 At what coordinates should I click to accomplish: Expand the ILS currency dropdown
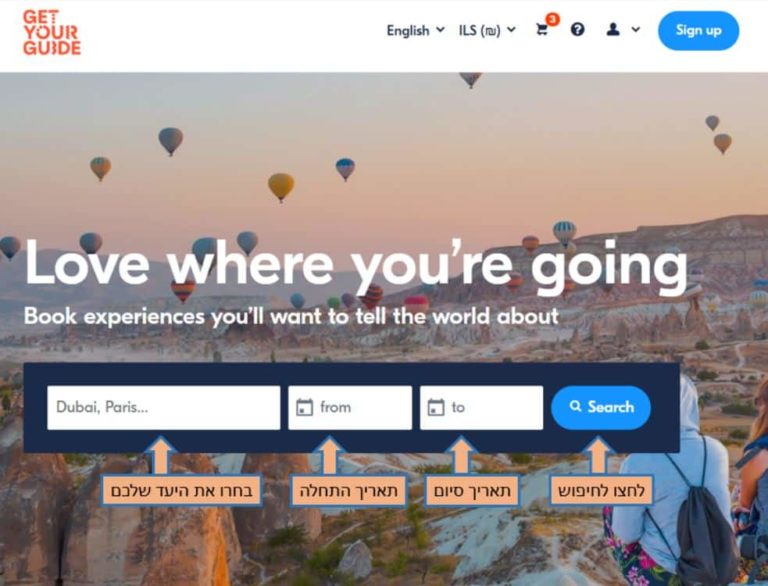tap(487, 30)
